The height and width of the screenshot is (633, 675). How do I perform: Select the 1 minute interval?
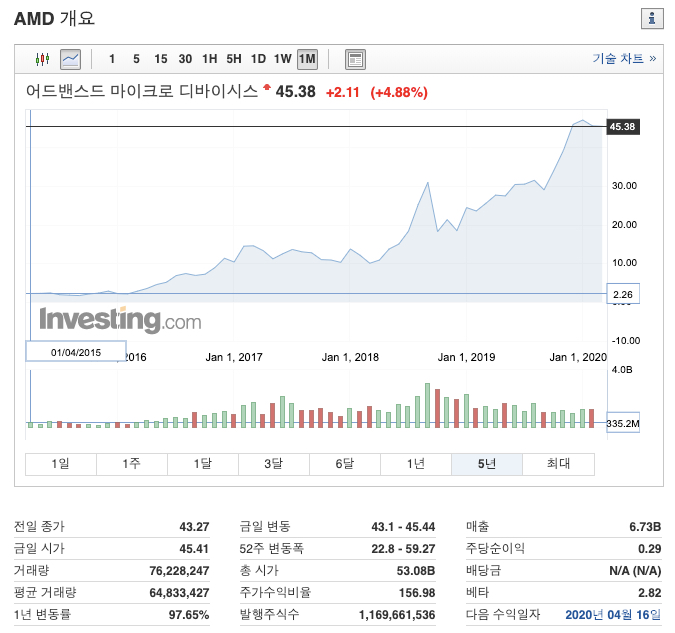coord(112,59)
